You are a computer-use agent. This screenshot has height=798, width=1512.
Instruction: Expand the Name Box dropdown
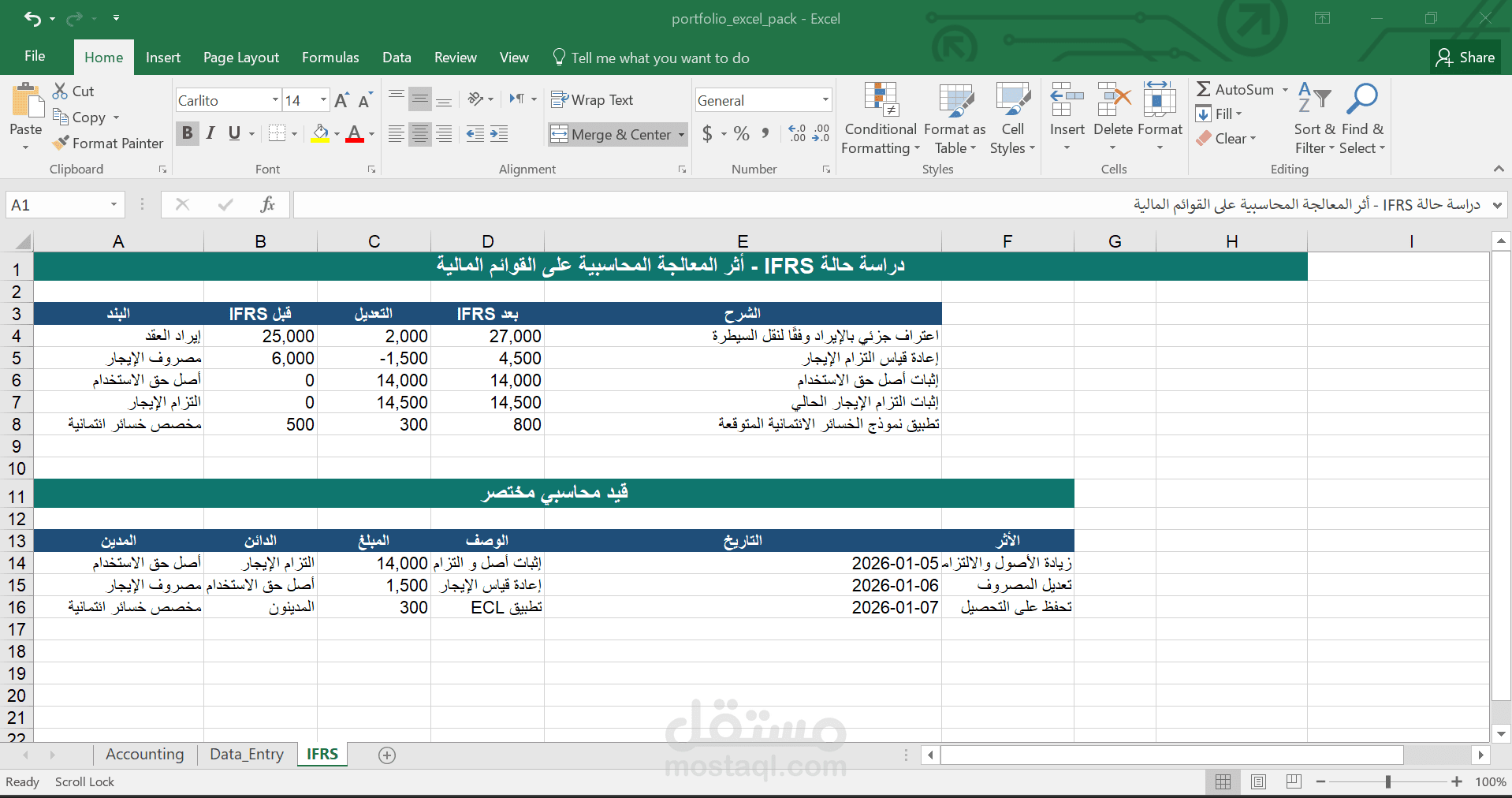(114, 205)
